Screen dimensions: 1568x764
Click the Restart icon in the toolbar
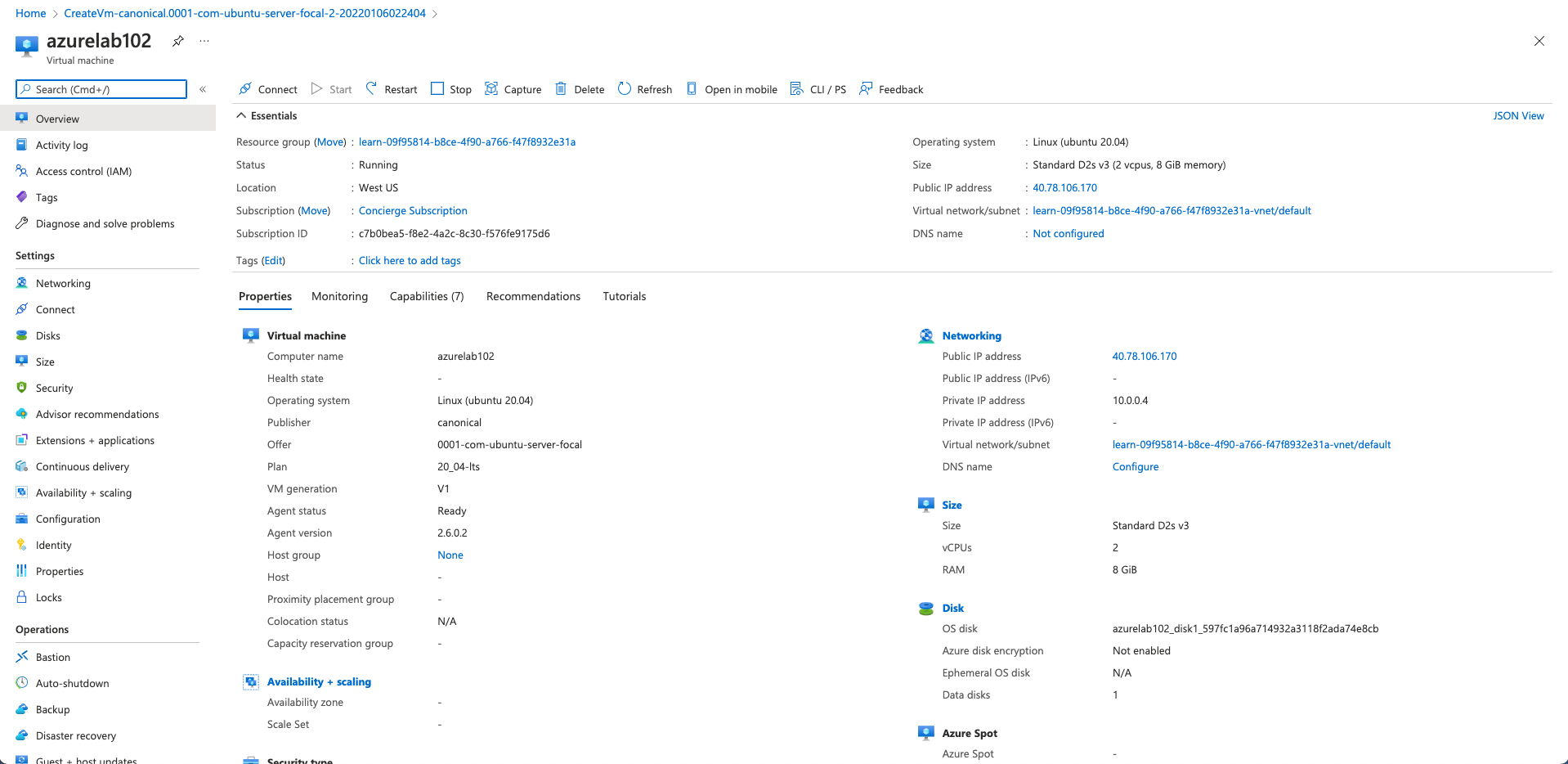(372, 88)
